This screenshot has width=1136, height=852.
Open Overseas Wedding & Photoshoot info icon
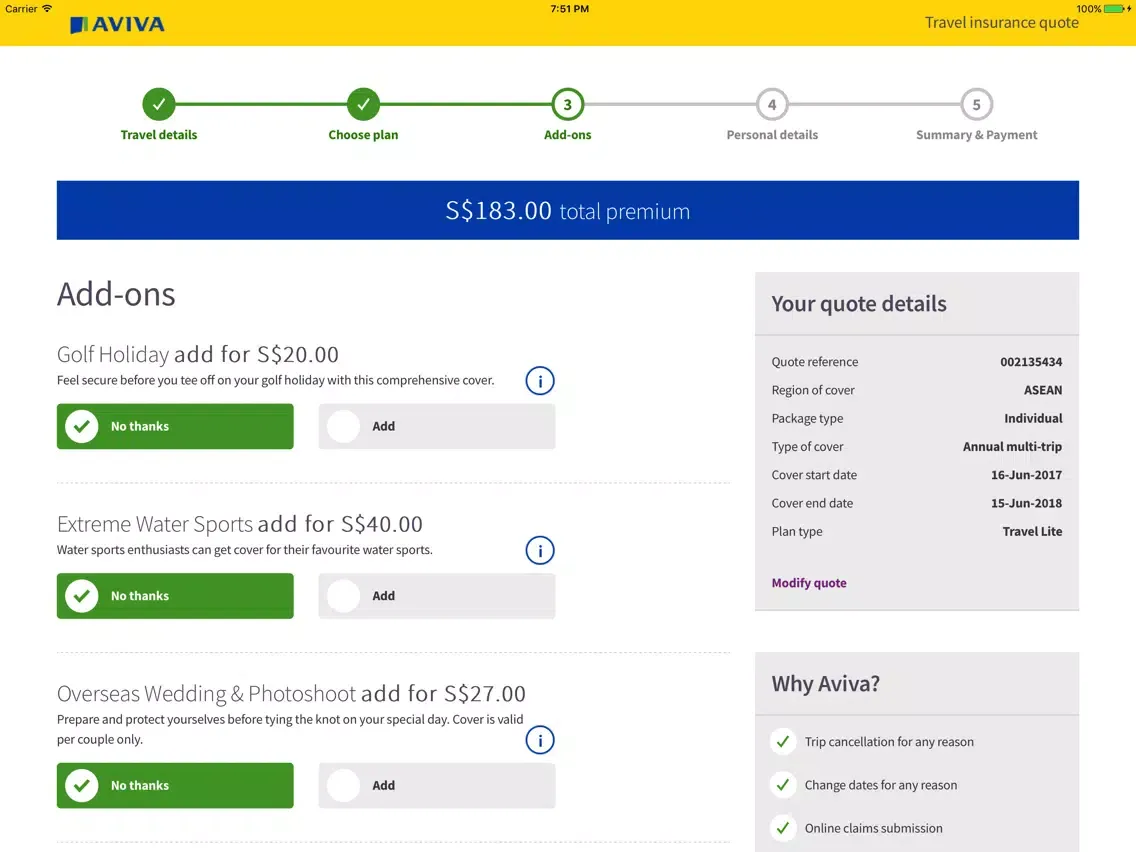tap(540, 740)
